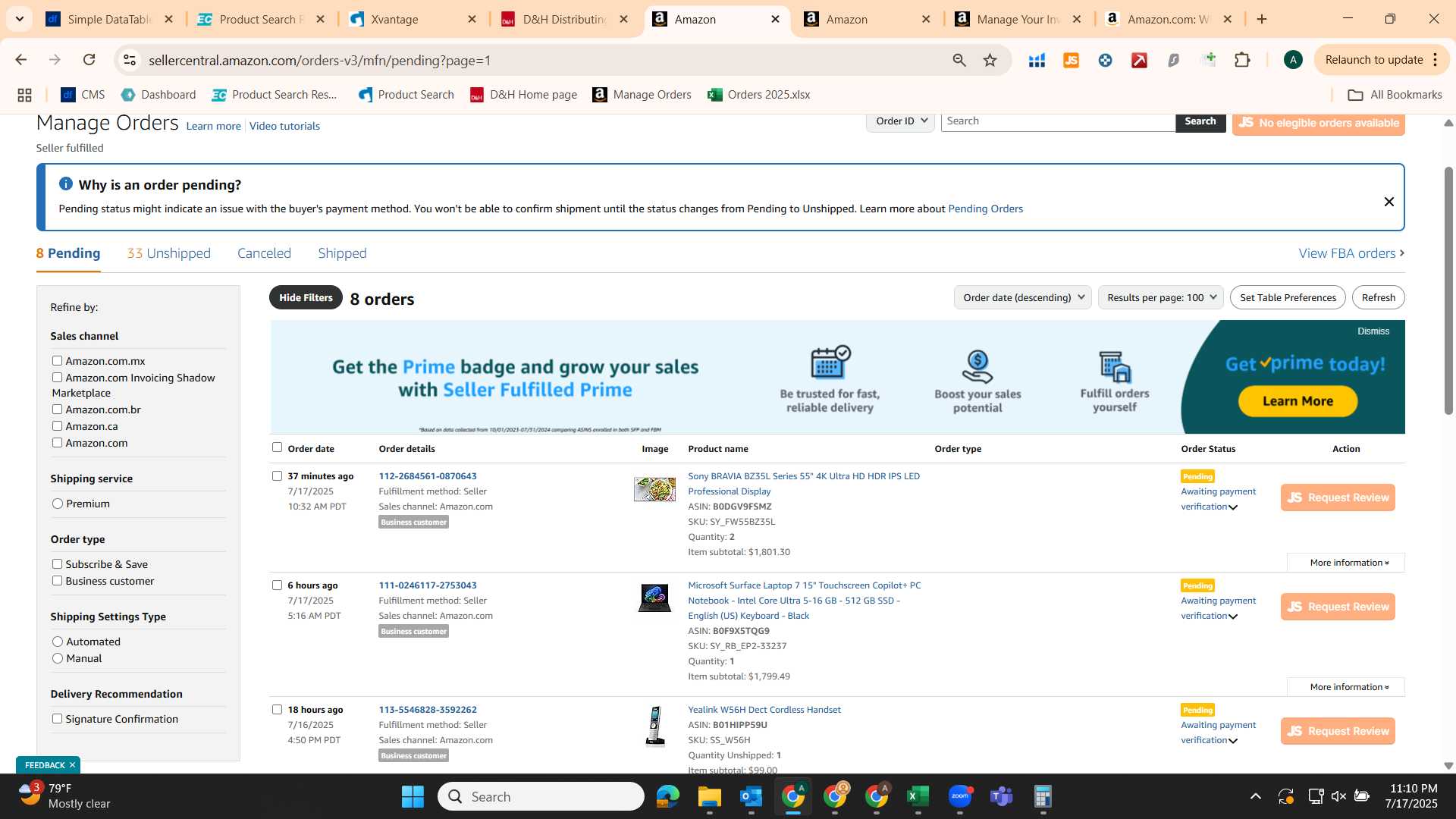Click the info icon beside Why is an order pending
This screenshot has height=819, width=1456.
point(66,184)
